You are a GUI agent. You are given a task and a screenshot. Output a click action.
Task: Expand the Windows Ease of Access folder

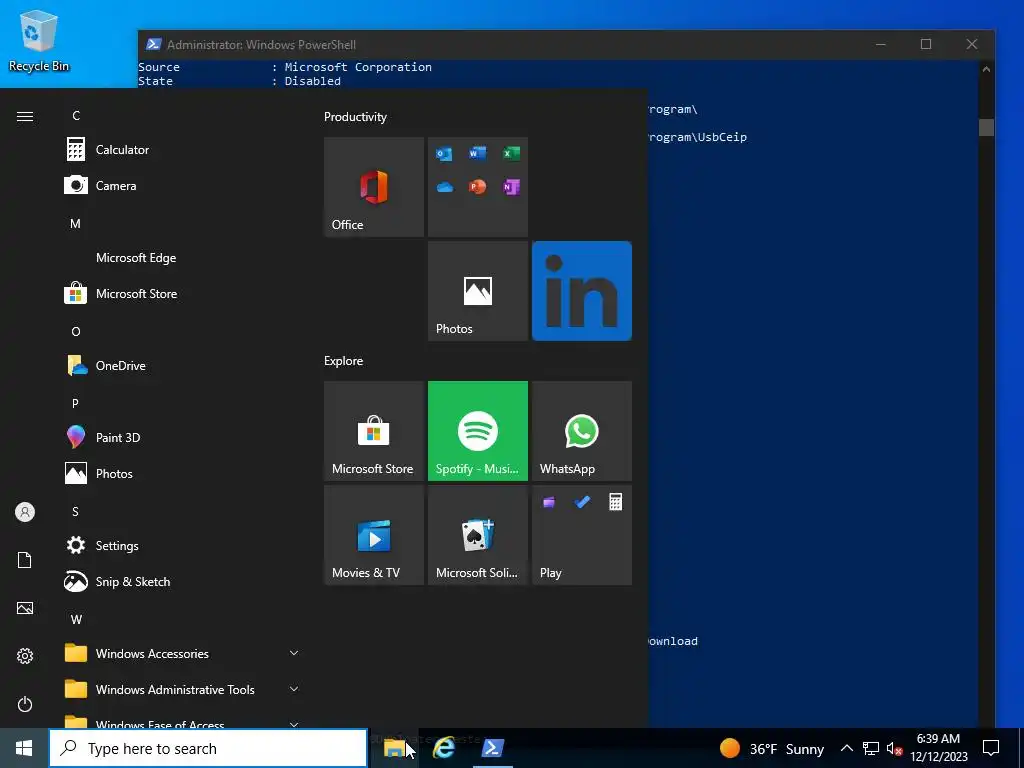[x=181, y=720]
